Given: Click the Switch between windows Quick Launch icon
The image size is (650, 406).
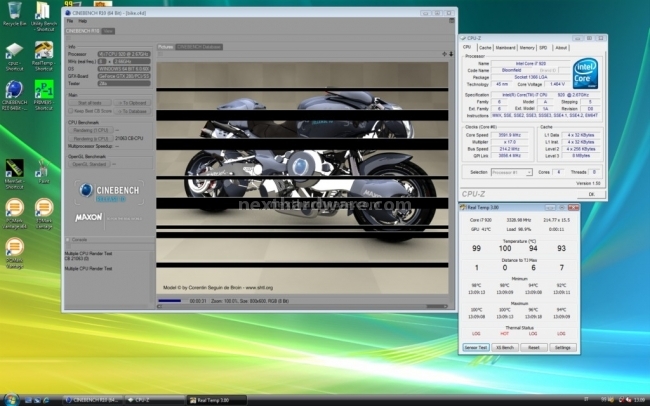Looking at the screenshot, I should click(x=37, y=400).
